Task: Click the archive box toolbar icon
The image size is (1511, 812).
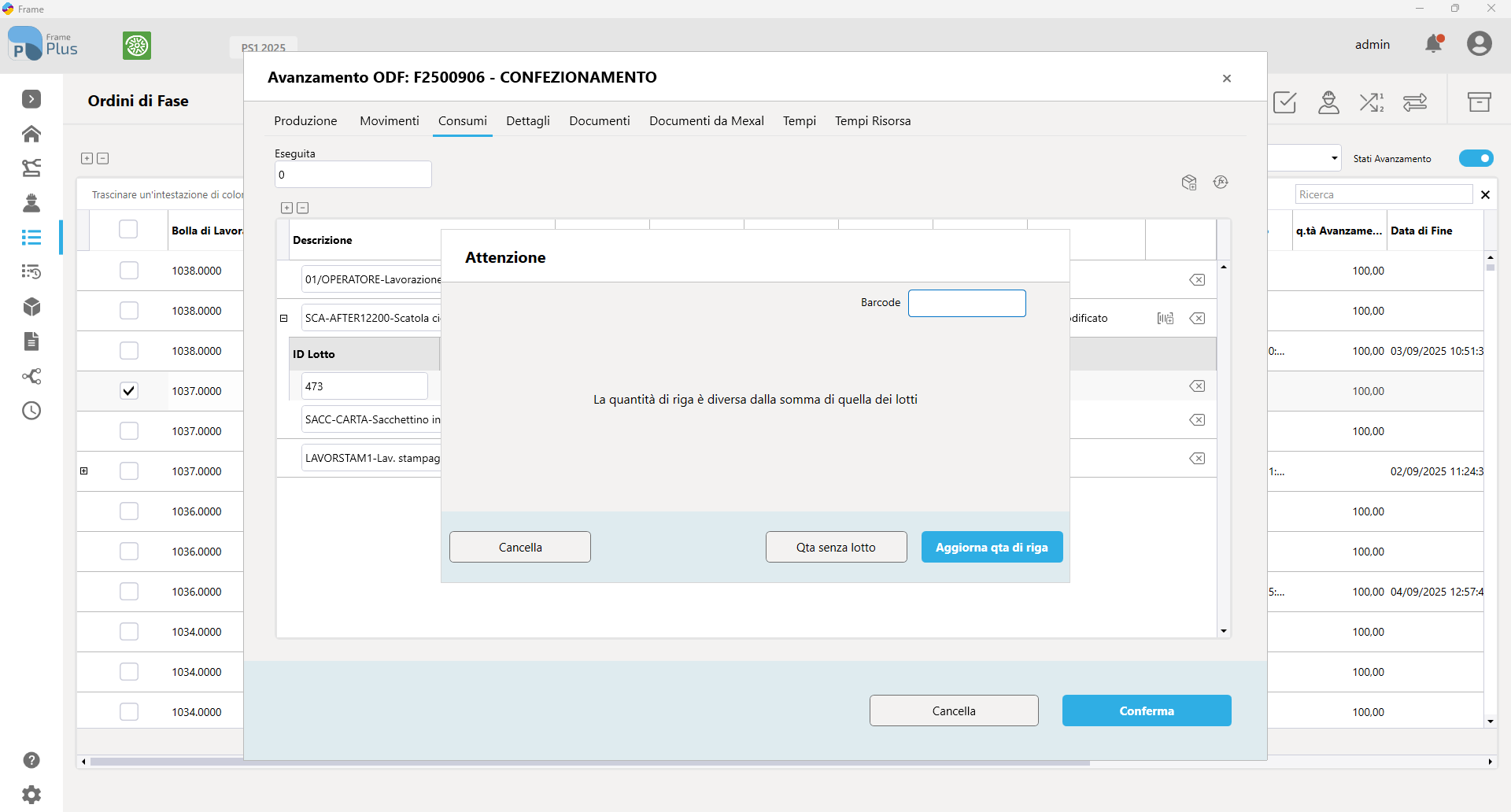Action: [x=1480, y=101]
